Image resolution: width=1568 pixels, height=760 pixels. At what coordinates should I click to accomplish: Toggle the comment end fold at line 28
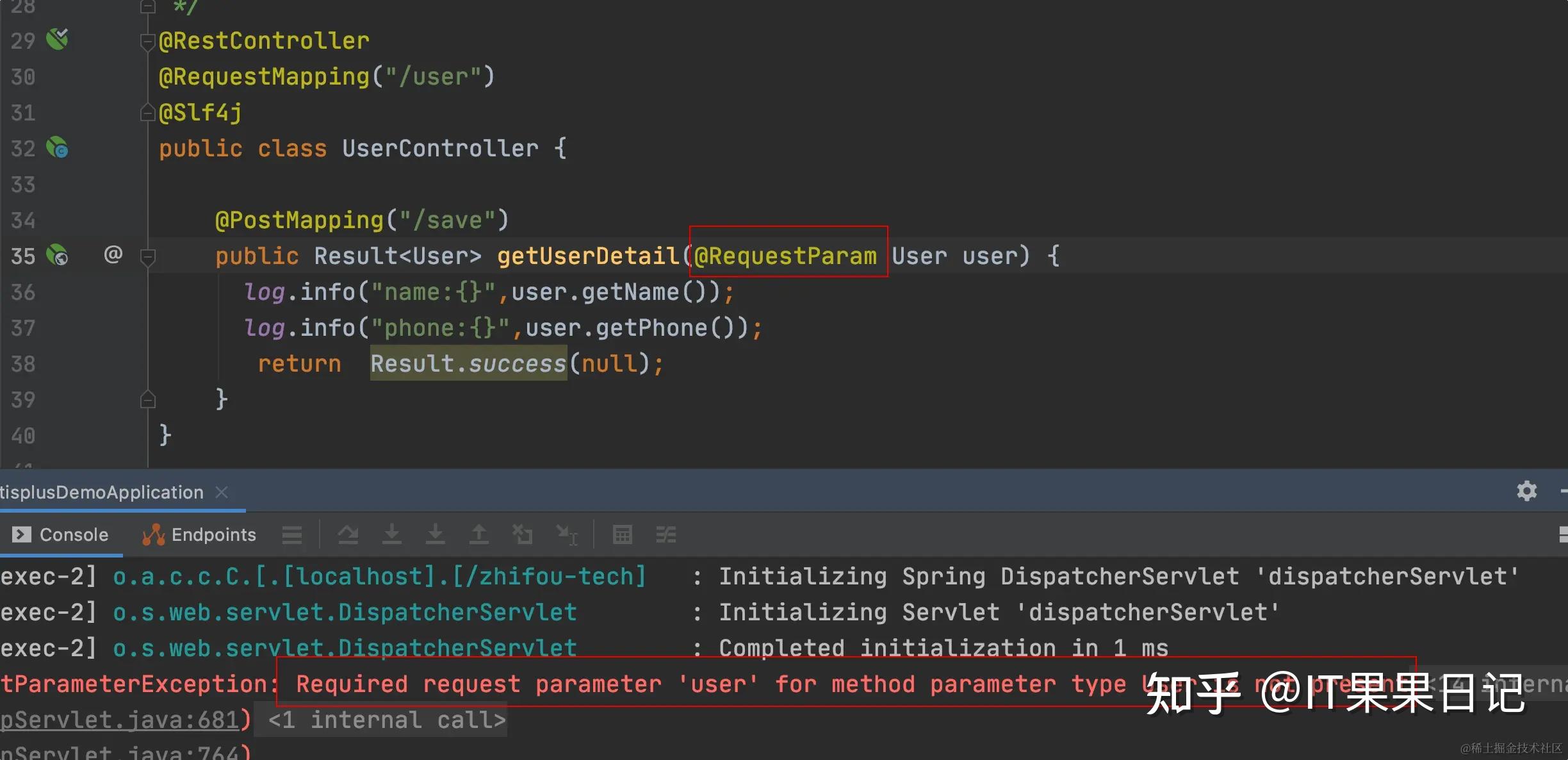click(148, 6)
